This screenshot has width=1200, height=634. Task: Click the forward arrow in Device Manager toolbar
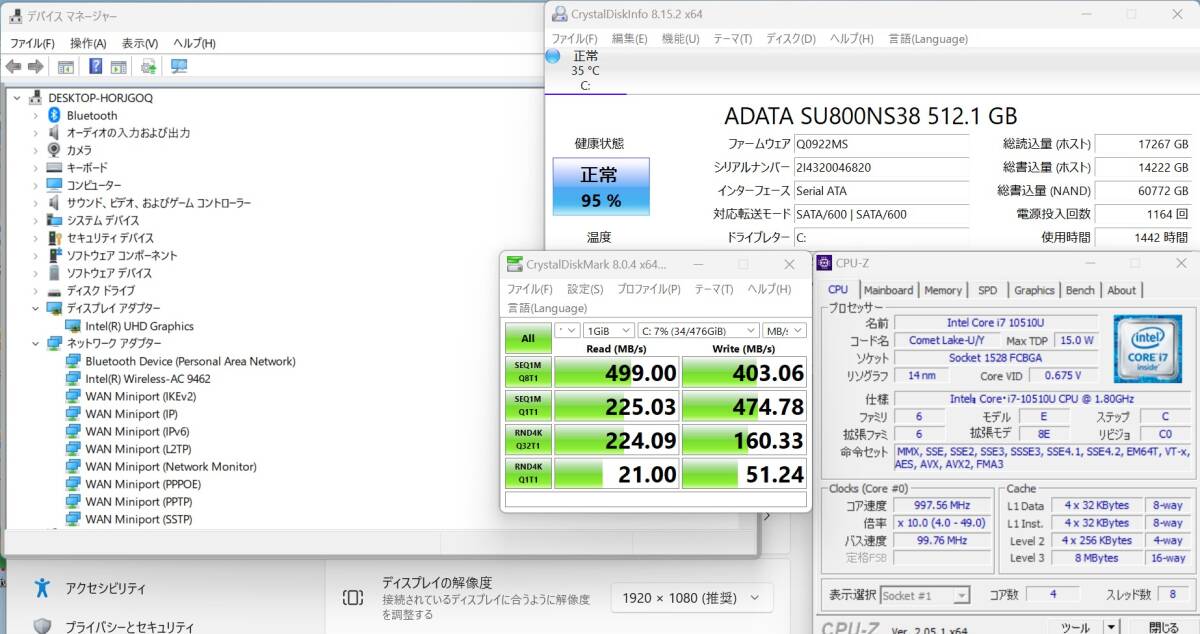tap(35, 67)
